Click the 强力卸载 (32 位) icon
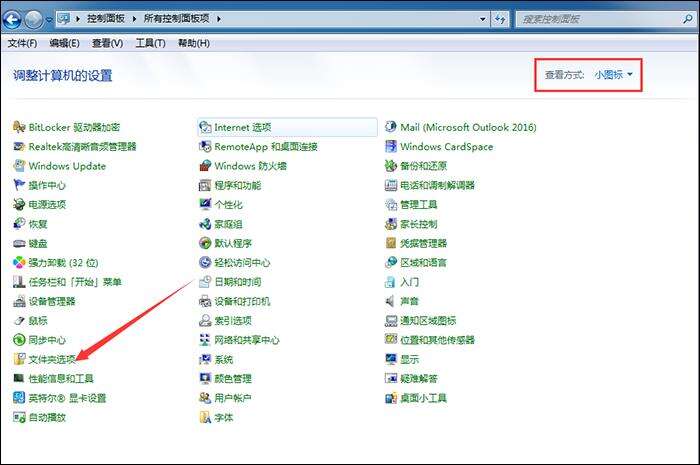This screenshot has height=465, width=700. pyautogui.click(x=19, y=263)
